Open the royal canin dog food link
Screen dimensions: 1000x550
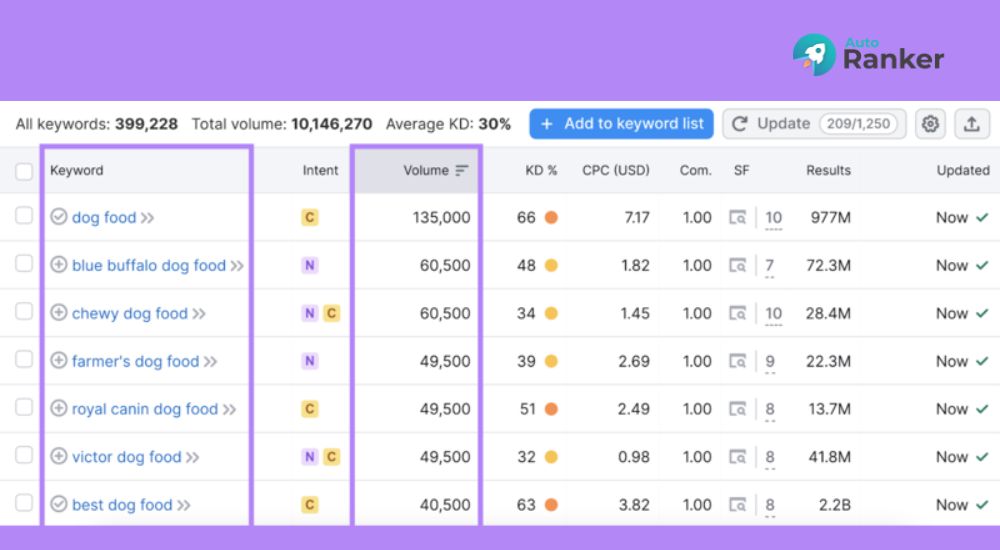(x=145, y=409)
